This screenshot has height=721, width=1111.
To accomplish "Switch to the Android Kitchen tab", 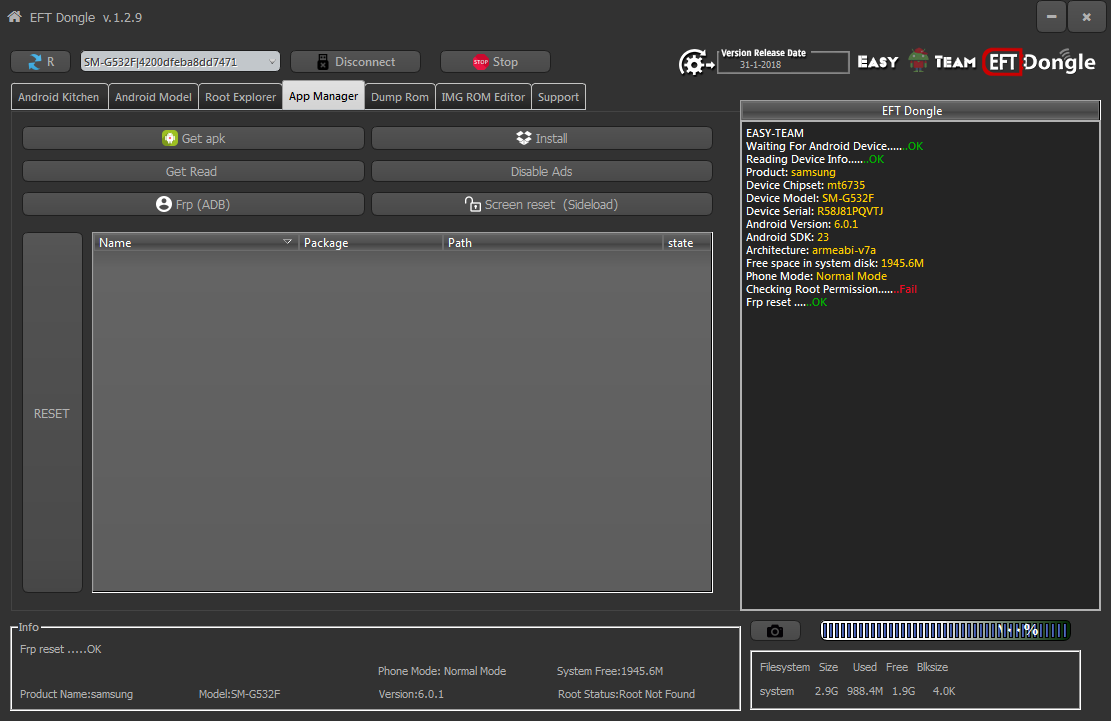I will click(x=59, y=97).
